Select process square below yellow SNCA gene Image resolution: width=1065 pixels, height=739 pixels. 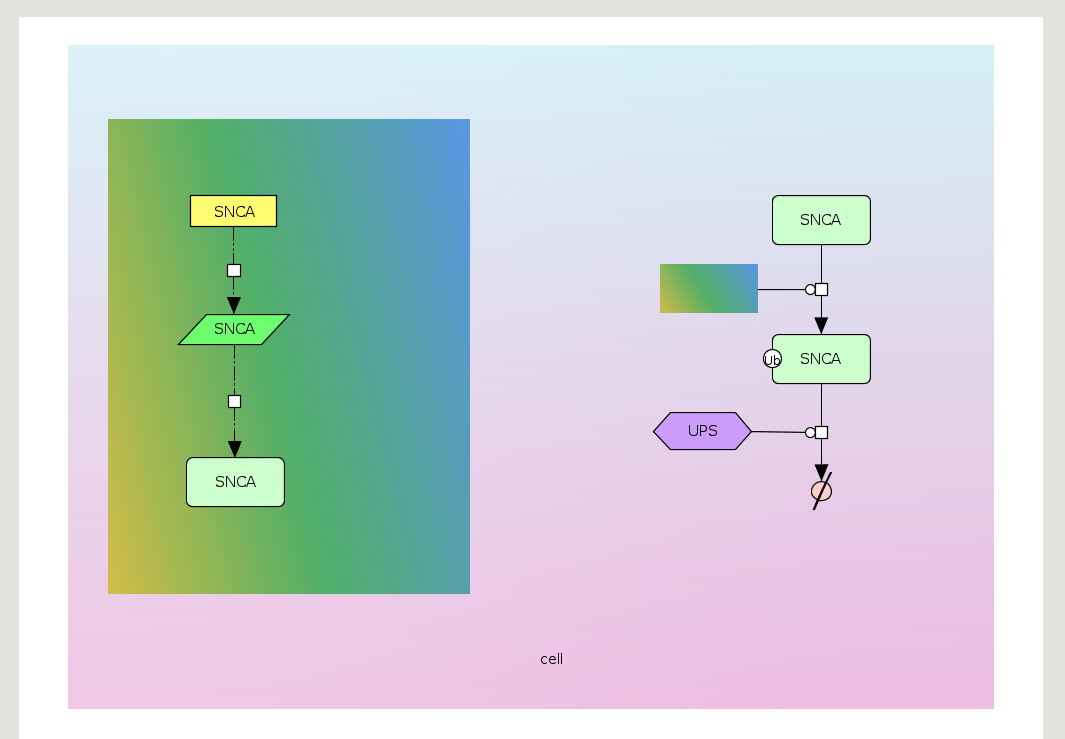(234, 270)
